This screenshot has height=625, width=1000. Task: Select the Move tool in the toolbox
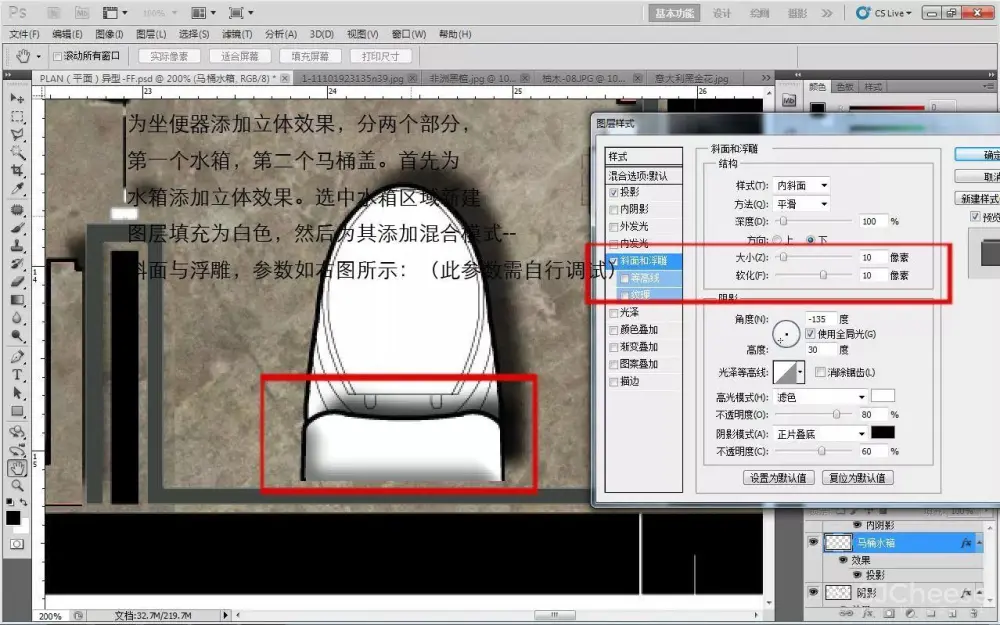coord(17,98)
